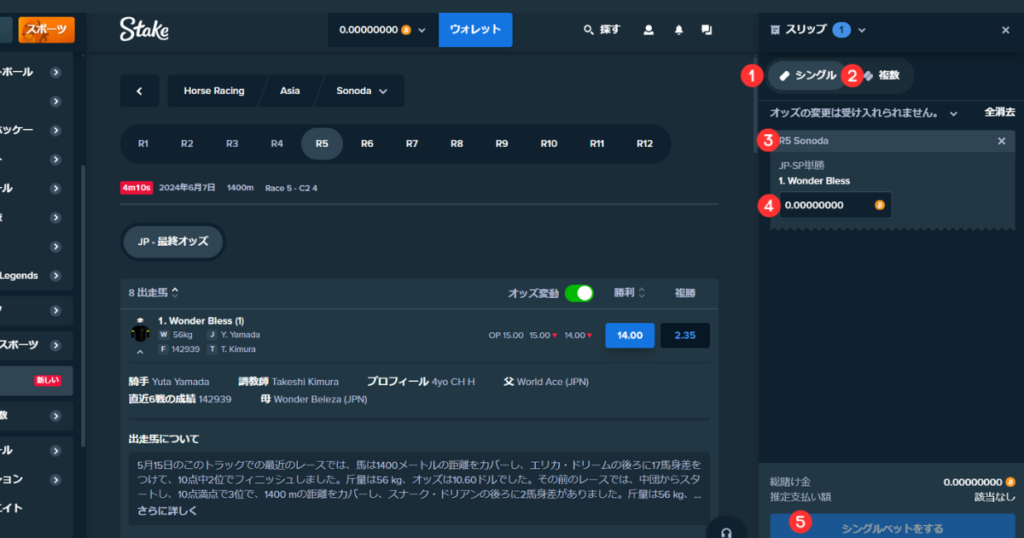Click 騎手 Yuta Yamada text
Viewport: 1024px width, 538px height.
tap(169, 382)
